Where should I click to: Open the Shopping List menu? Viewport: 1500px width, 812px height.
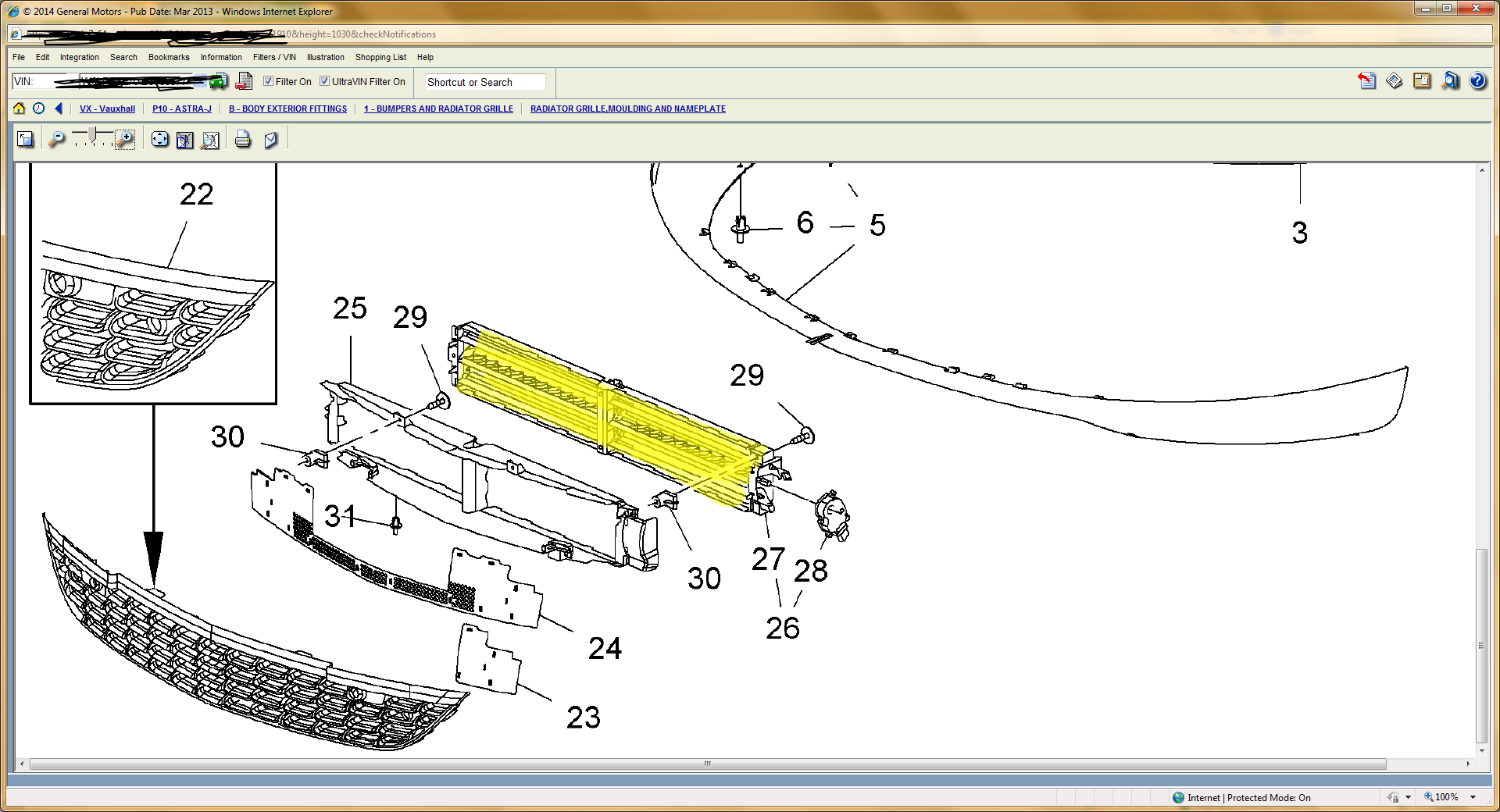pyautogui.click(x=380, y=57)
